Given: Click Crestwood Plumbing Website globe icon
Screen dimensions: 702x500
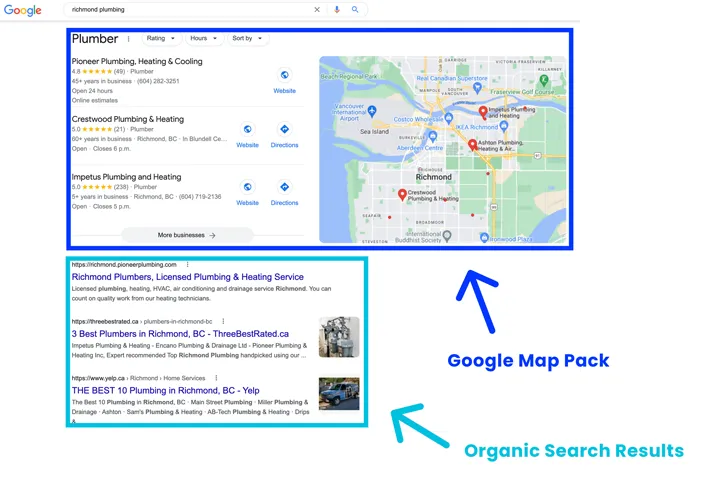Looking at the screenshot, I should tap(247, 129).
